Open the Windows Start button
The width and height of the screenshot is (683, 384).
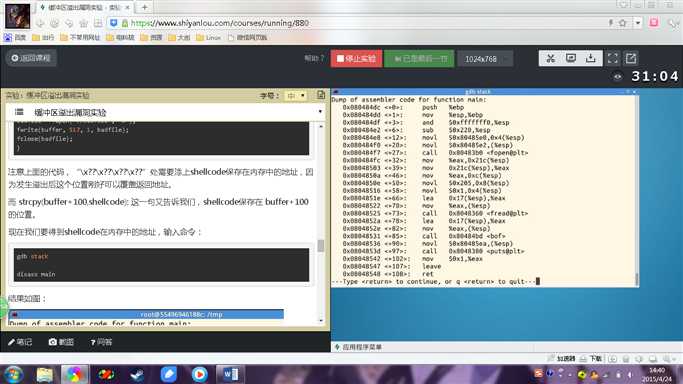pos(14,374)
